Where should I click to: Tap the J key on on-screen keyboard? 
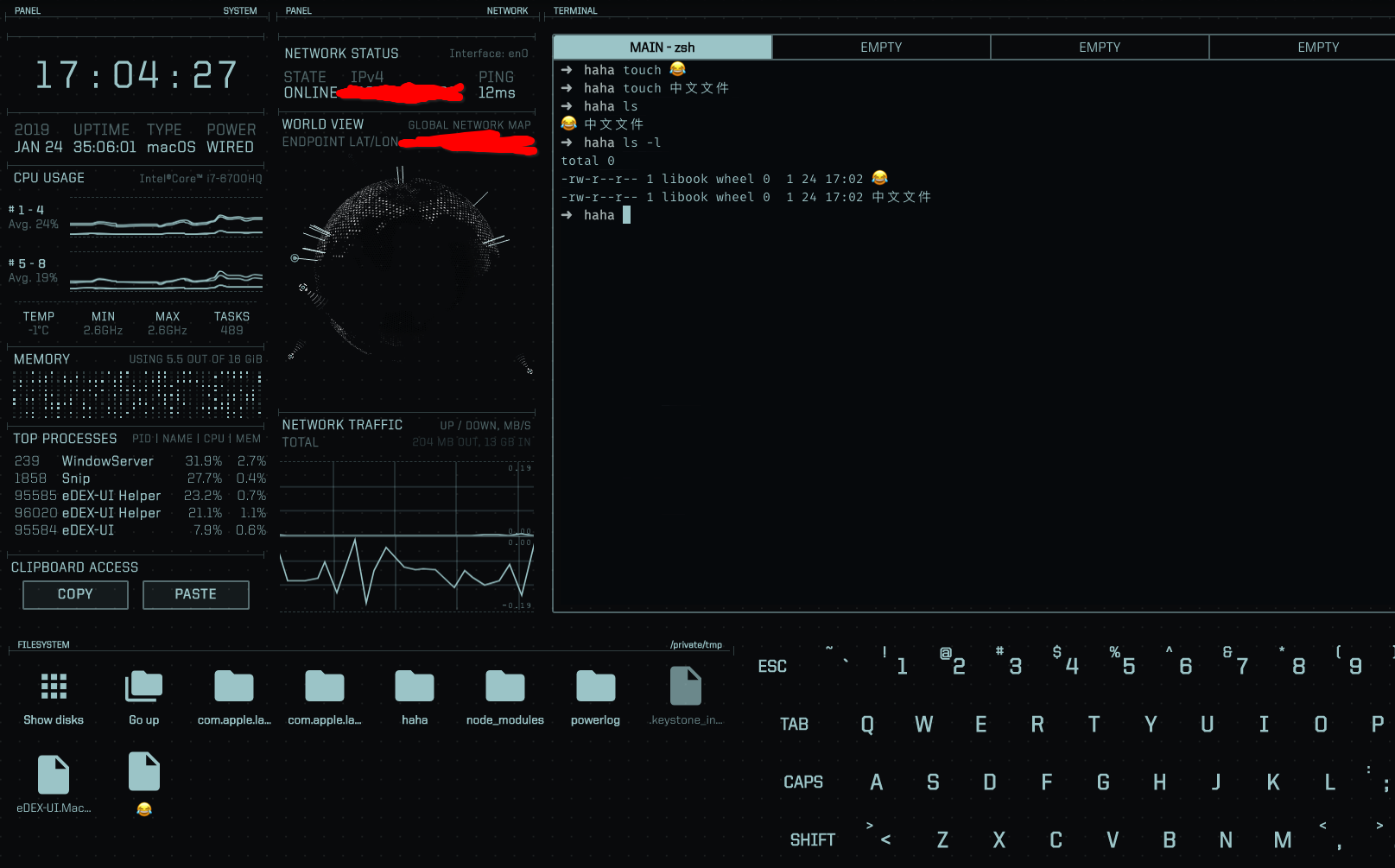[x=1216, y=782]
